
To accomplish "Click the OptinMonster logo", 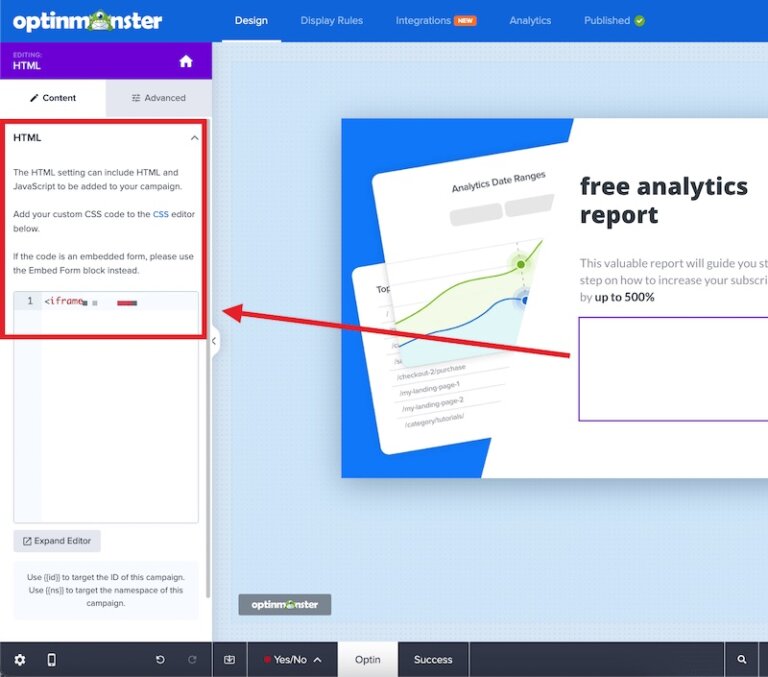I will (x=87, y=21).
